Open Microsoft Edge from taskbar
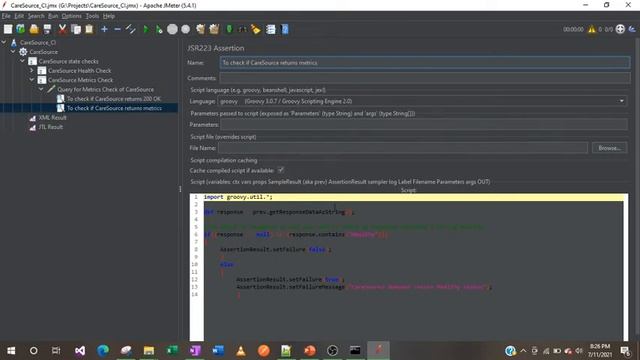The image size is (640, 360). point(103,350)
